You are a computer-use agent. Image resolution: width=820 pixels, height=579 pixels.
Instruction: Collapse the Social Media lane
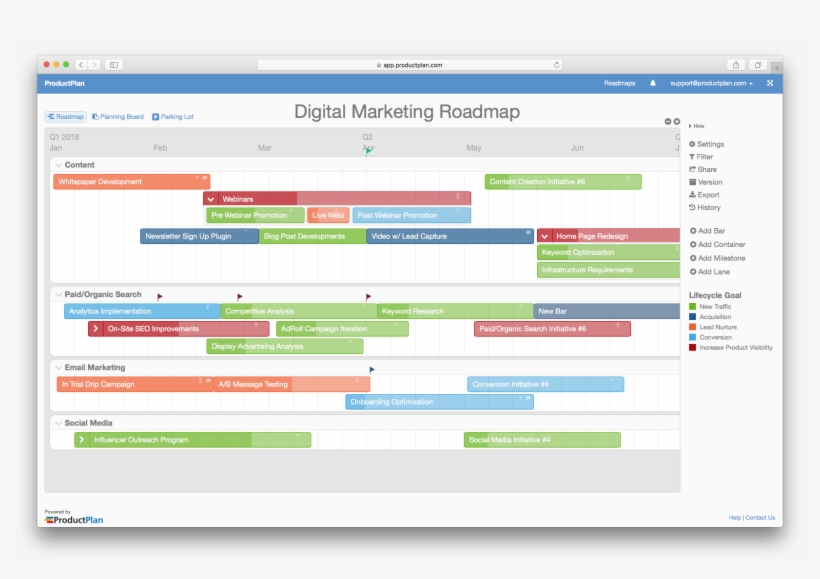click(x=58, y=423)
